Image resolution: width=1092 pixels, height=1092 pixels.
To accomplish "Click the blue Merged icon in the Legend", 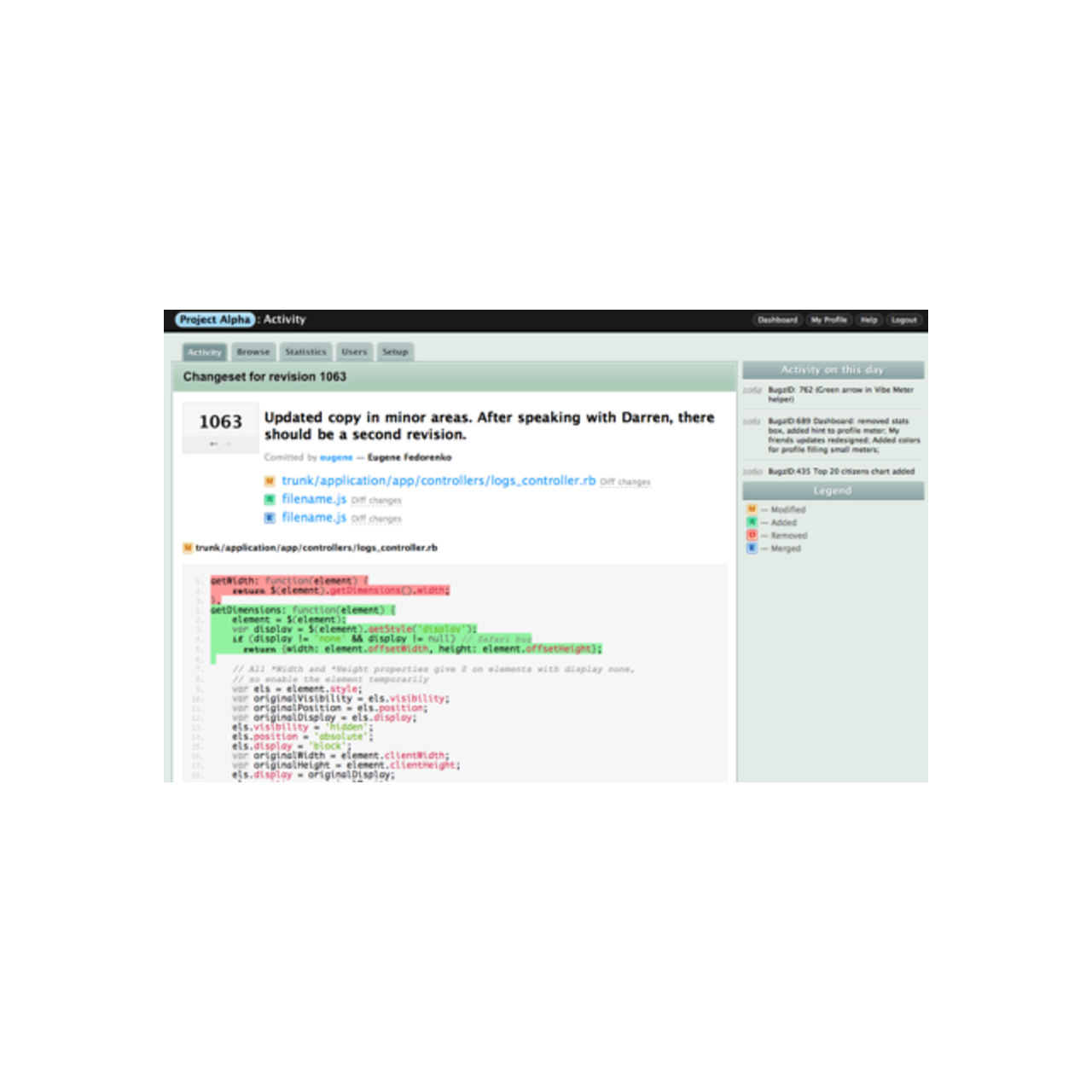I will [x=752, y=548].
